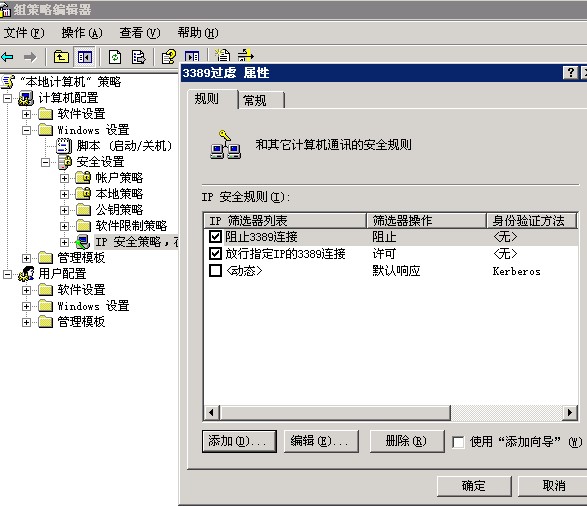
Task: Enable the <动态> default response checkbox
Action: point(215,270)
